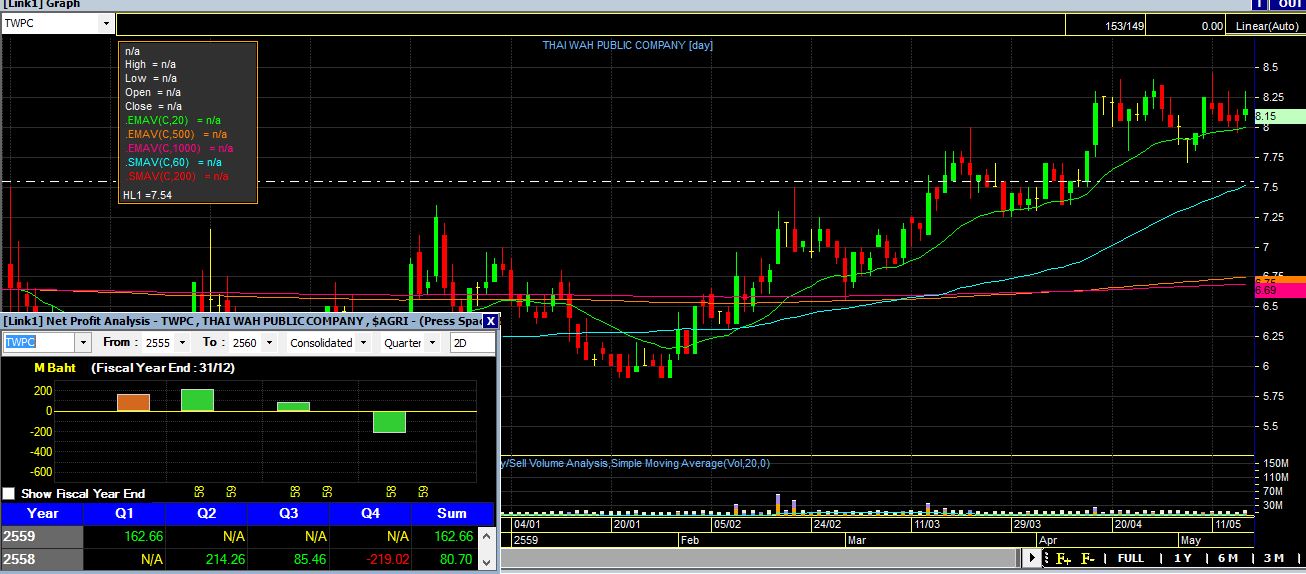Viewport: 1306px width, 574px height.
Task: Click the Q4 column header
Action: pyautogui.click(x=372, y=513)
